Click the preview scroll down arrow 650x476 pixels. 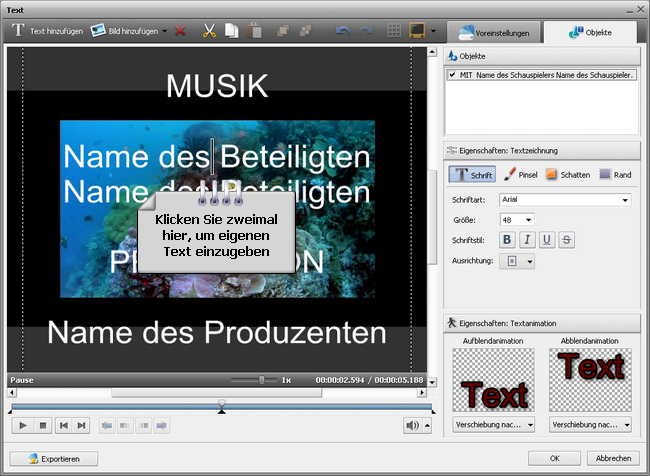(x=432, y=382)
